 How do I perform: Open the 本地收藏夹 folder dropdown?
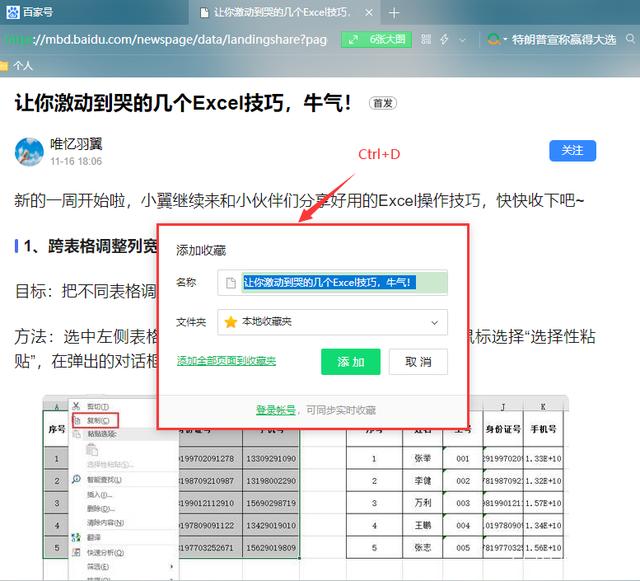pyautogui.click(x=332, y=322)
